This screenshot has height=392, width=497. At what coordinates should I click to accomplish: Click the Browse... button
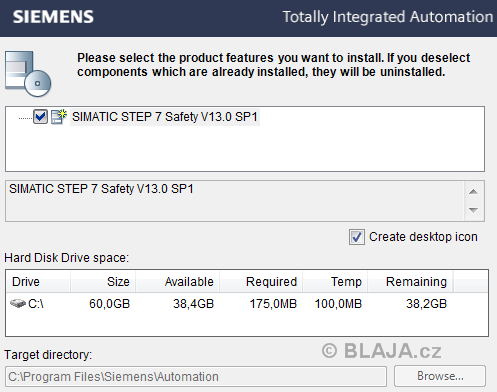[440, 376]
